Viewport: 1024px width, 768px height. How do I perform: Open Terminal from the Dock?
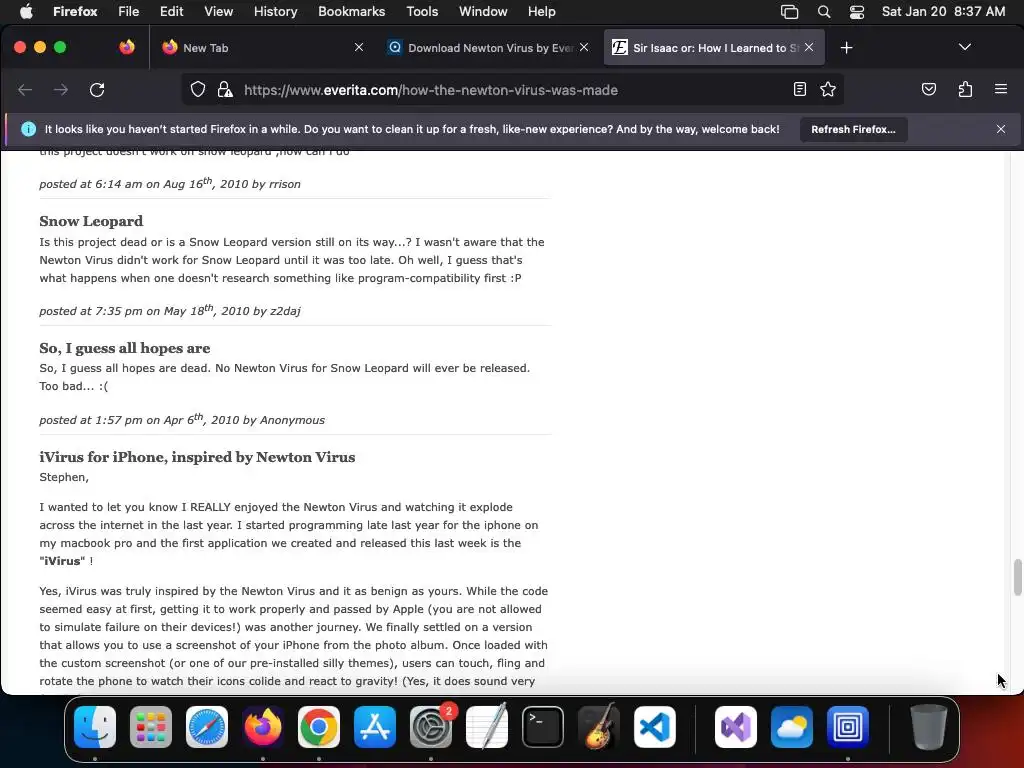[x=543, y=727]
